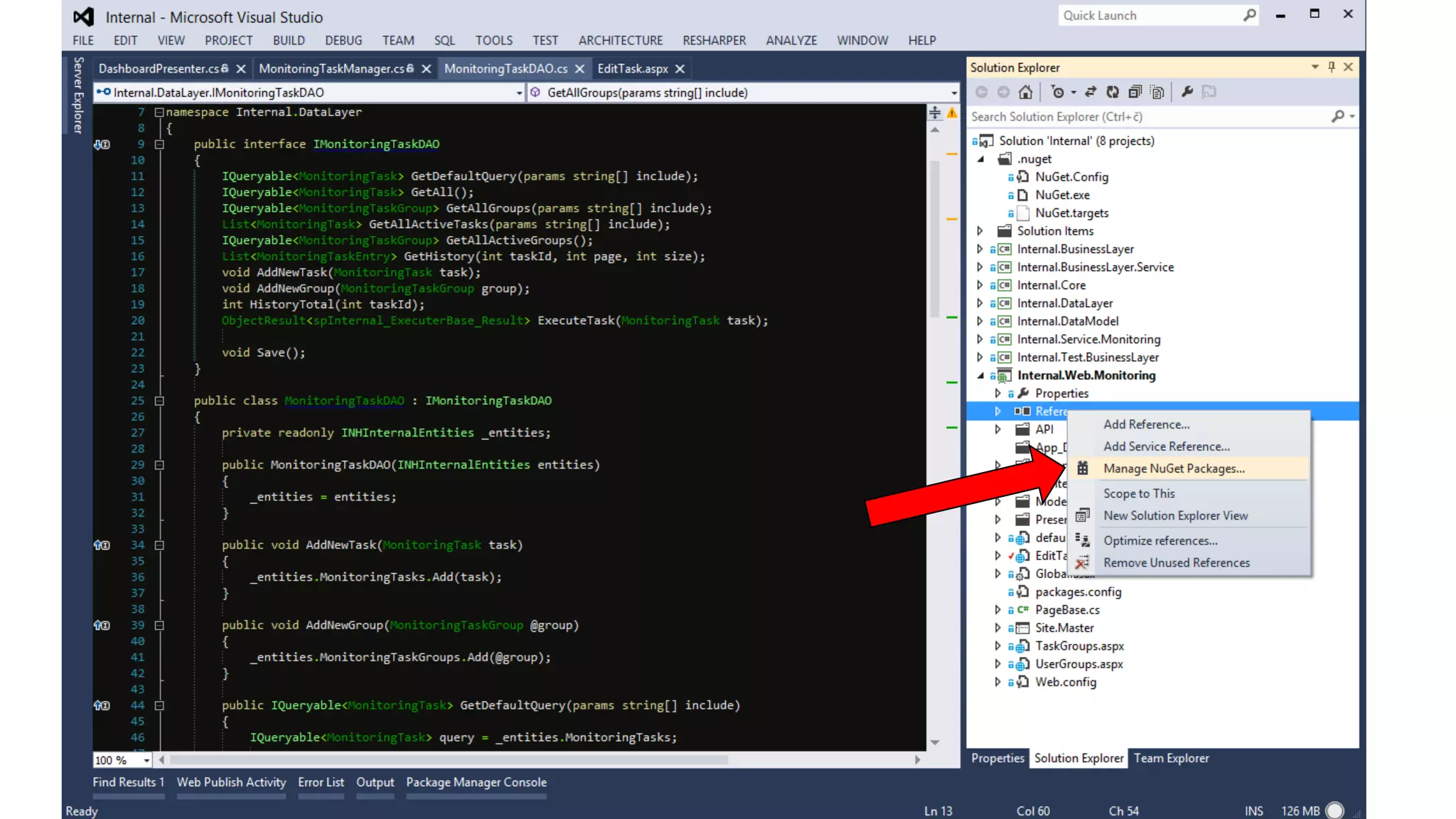Switch to the Properties tab at bottom

pyautogui.click(x=997, y=758)
